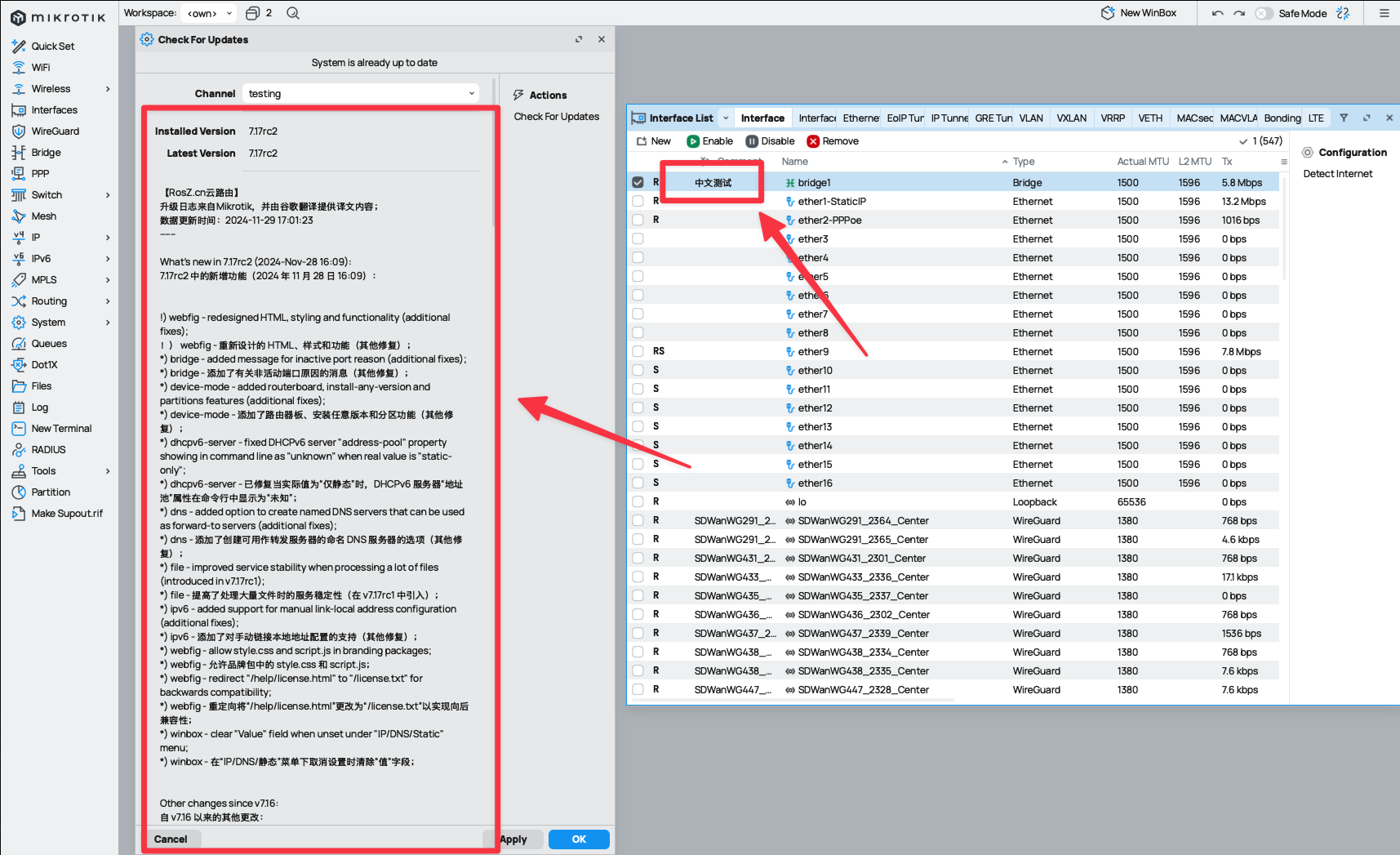Expand the IPv6 submenu
The height and width of the screenshot is (855, 1400).
tap(108, 259)
